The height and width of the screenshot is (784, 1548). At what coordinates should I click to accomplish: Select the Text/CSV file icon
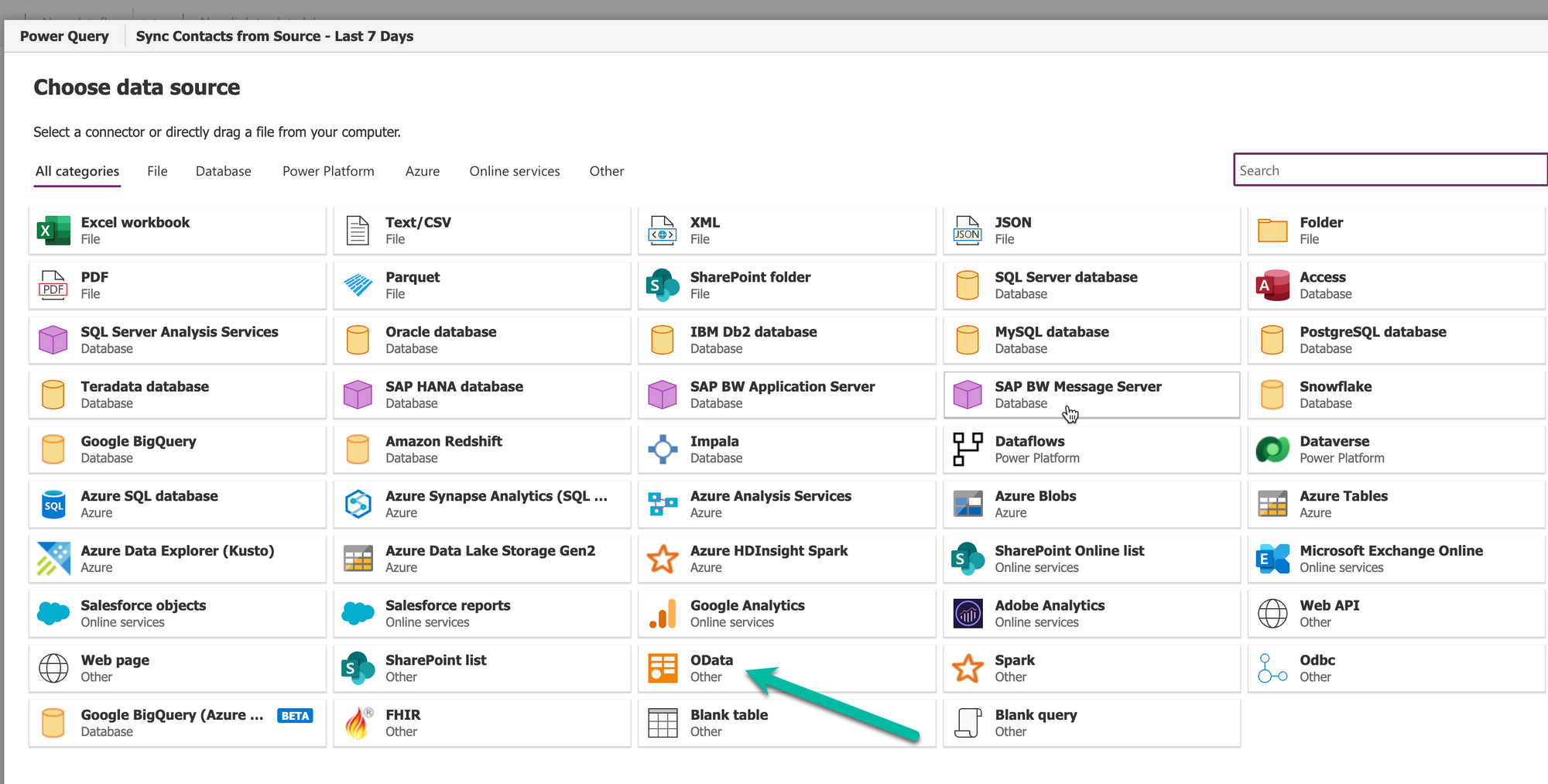click(358, 231)
